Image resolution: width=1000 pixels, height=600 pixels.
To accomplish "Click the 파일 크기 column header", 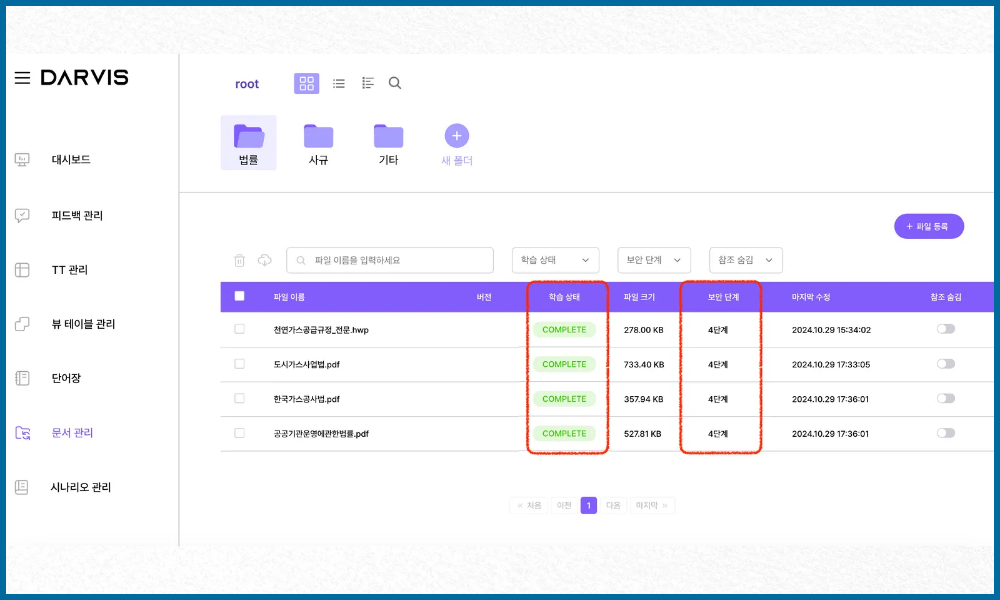I will (x=639, y=297).
